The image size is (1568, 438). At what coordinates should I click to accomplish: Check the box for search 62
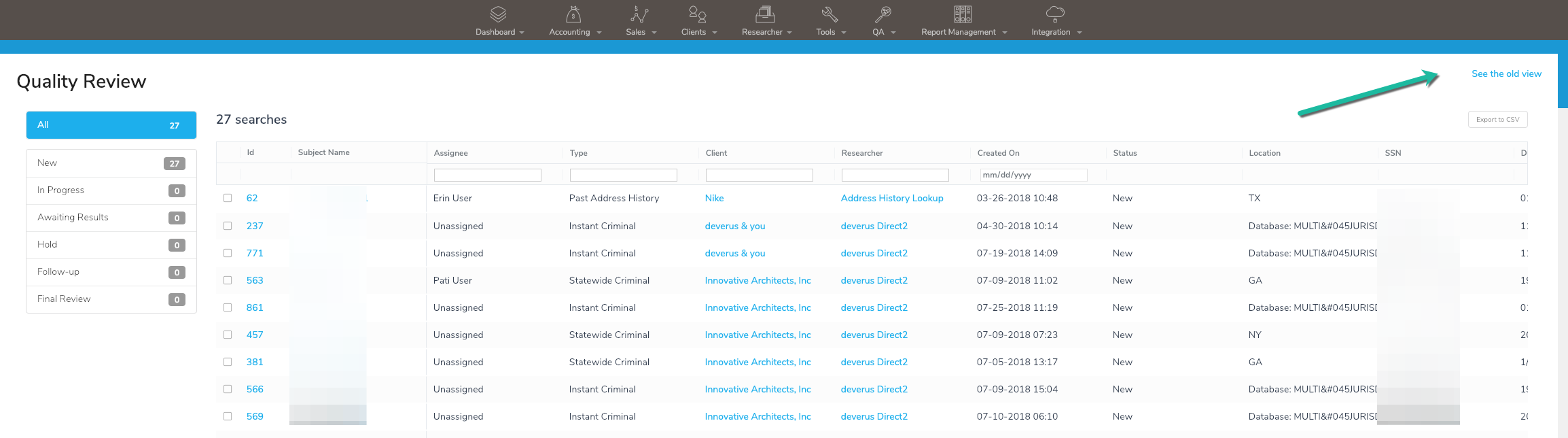[x=228, y=198]
